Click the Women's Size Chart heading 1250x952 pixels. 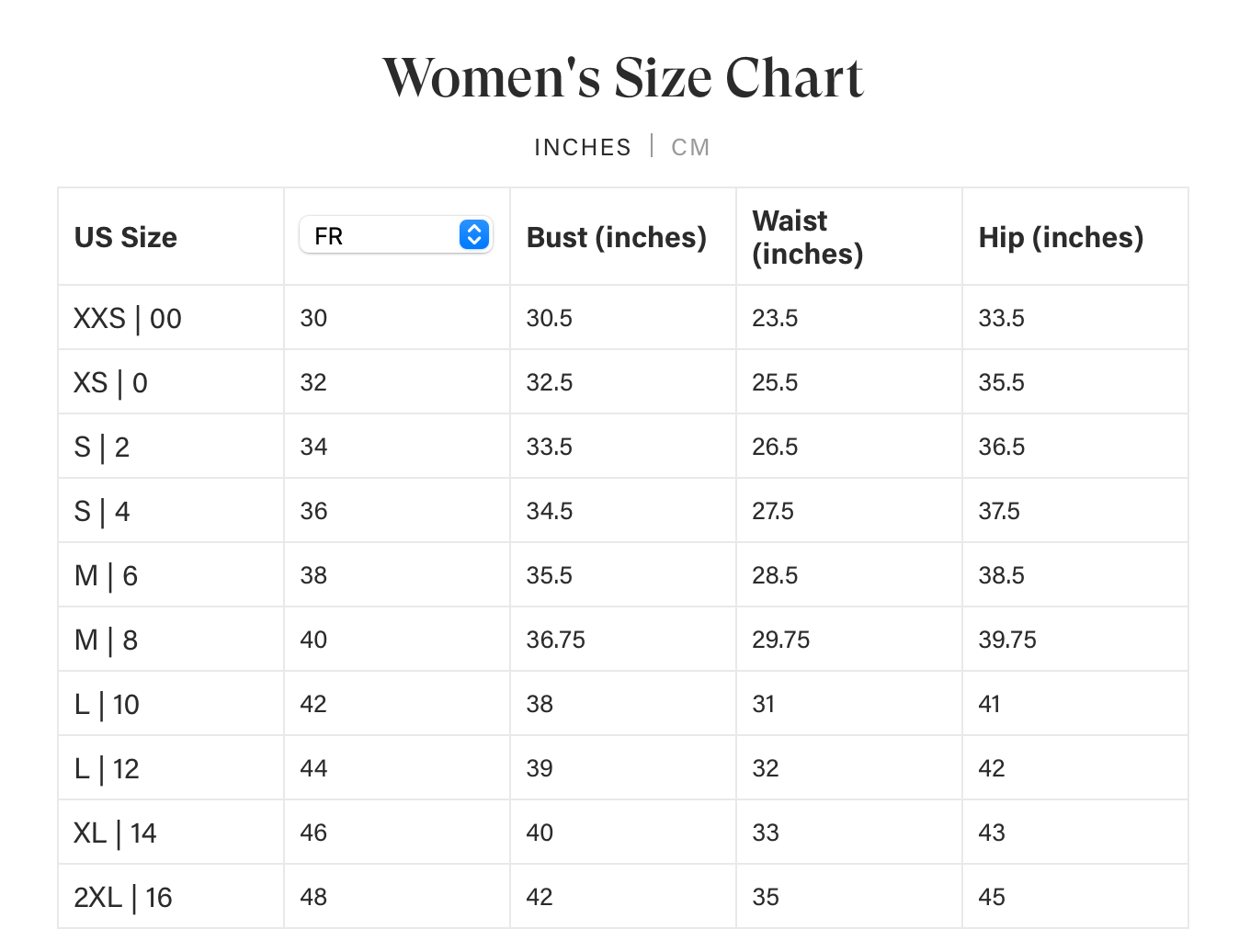(623, 77)
